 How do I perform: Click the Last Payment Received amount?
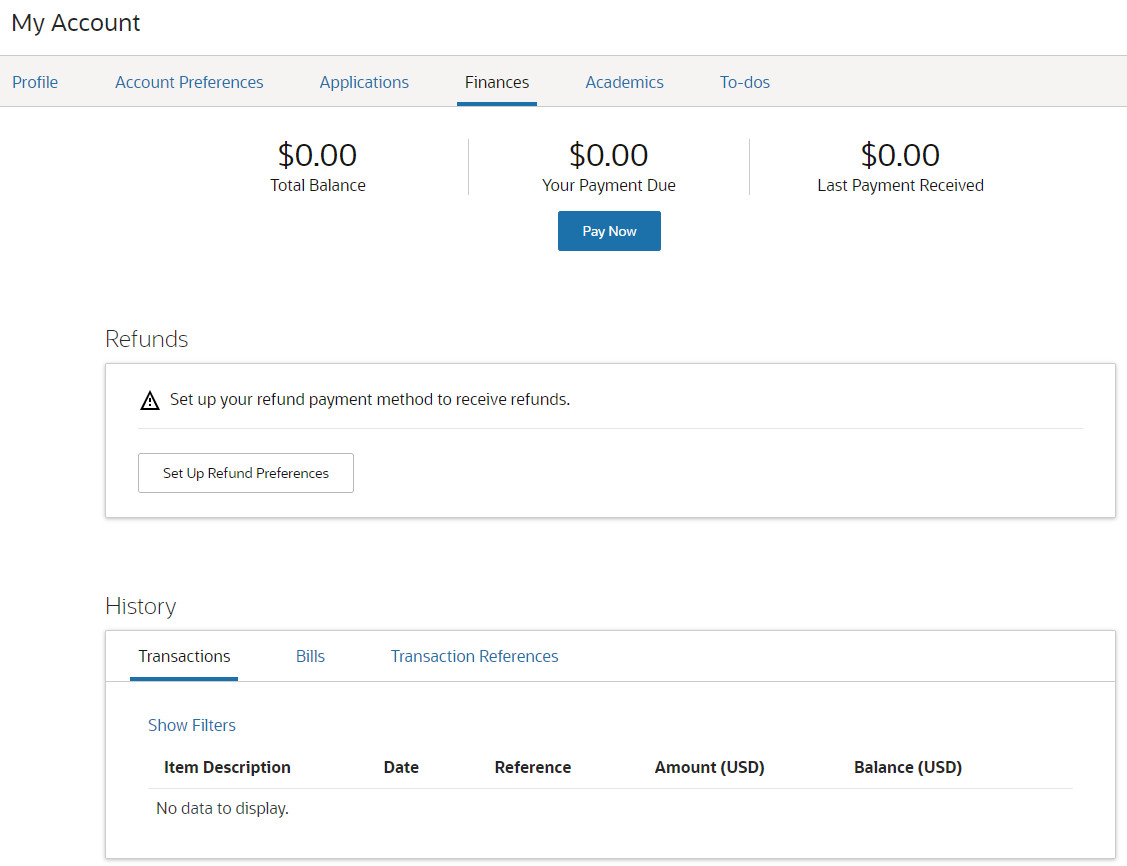[x=900, y=155]
